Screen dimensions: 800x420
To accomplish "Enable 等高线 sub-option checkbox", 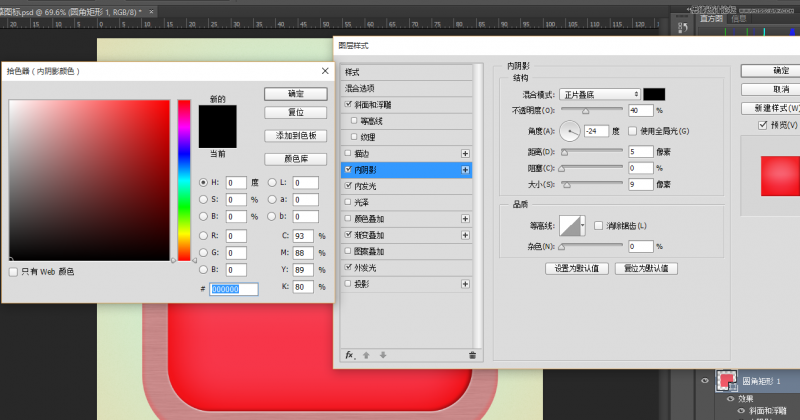I will (x=354, y=121).
